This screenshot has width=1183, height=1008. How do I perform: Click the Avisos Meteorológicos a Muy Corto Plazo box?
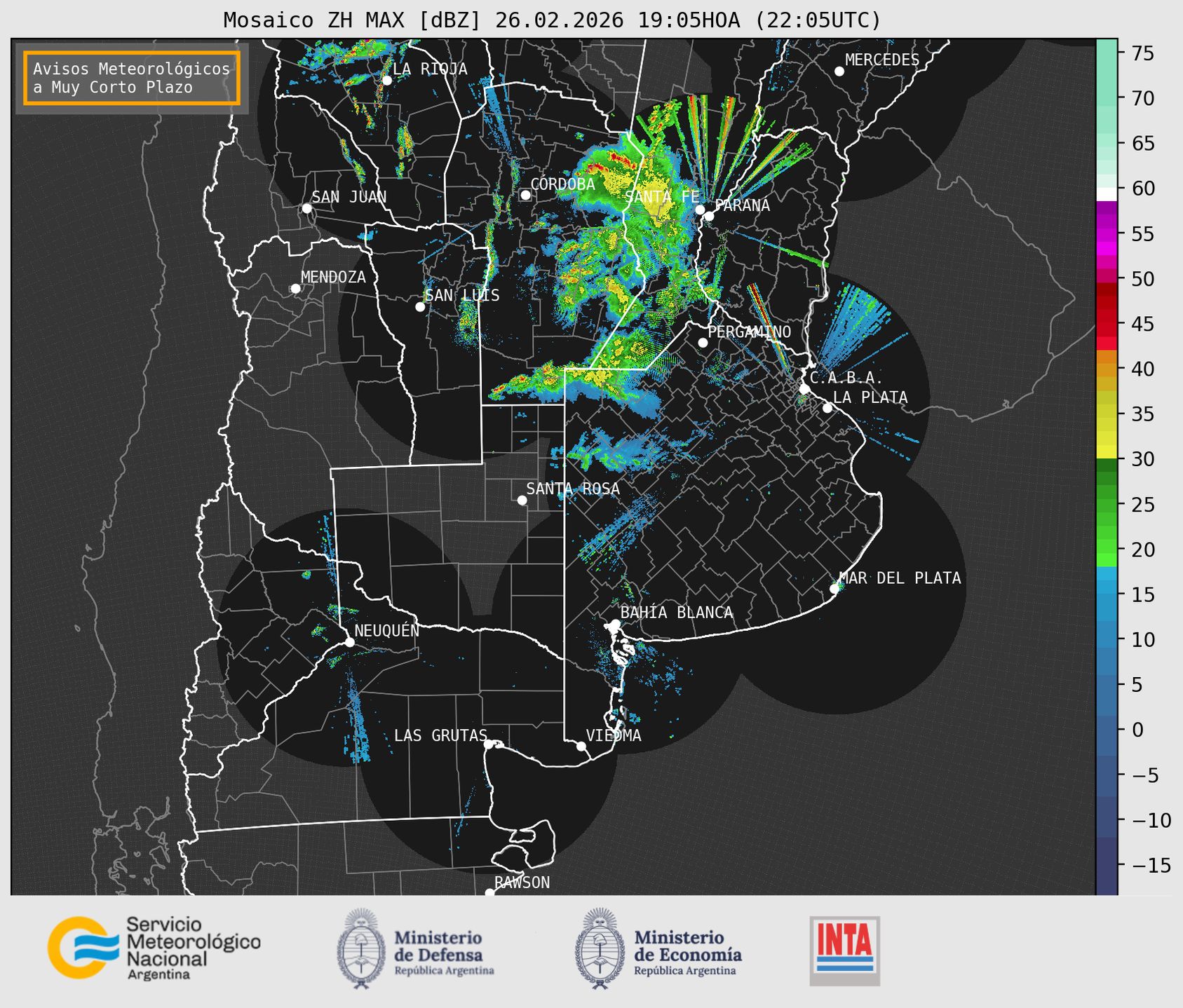coord(132,78)
